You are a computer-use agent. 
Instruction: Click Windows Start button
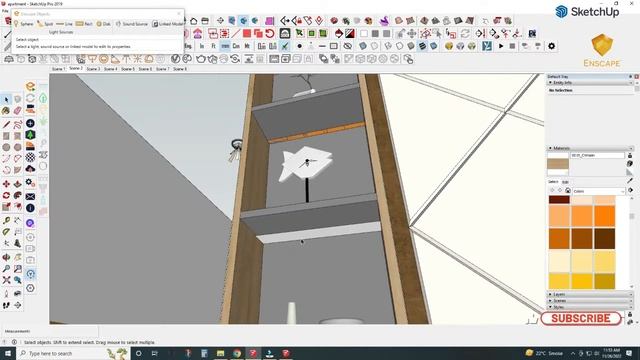point(8,353)
